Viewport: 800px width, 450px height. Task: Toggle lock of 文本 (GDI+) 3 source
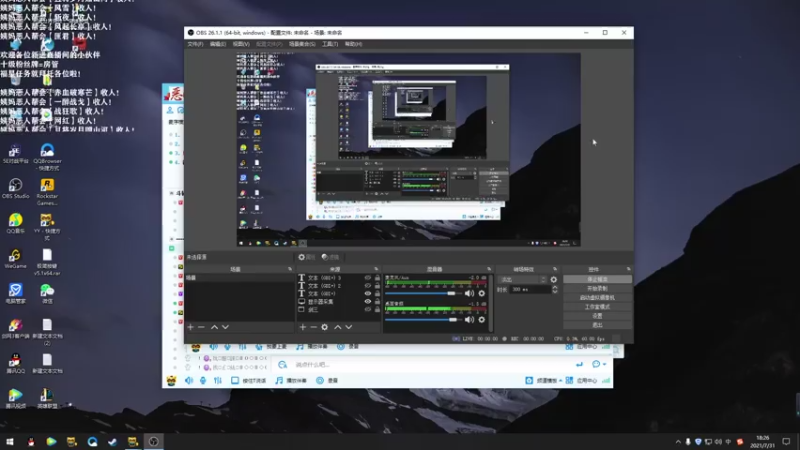coord(377,278)
